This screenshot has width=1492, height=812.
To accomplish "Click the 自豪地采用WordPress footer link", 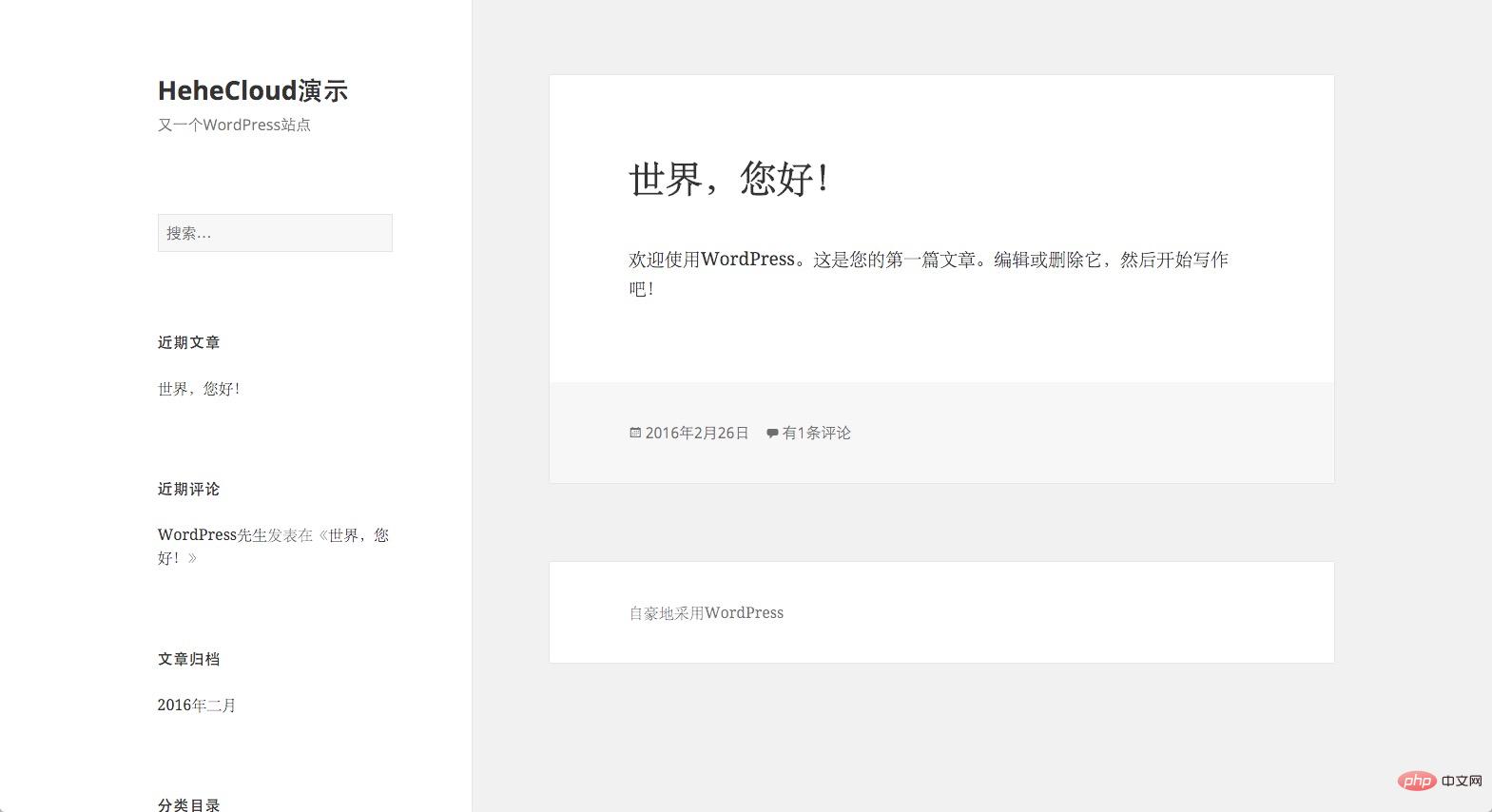I will 707,613.
